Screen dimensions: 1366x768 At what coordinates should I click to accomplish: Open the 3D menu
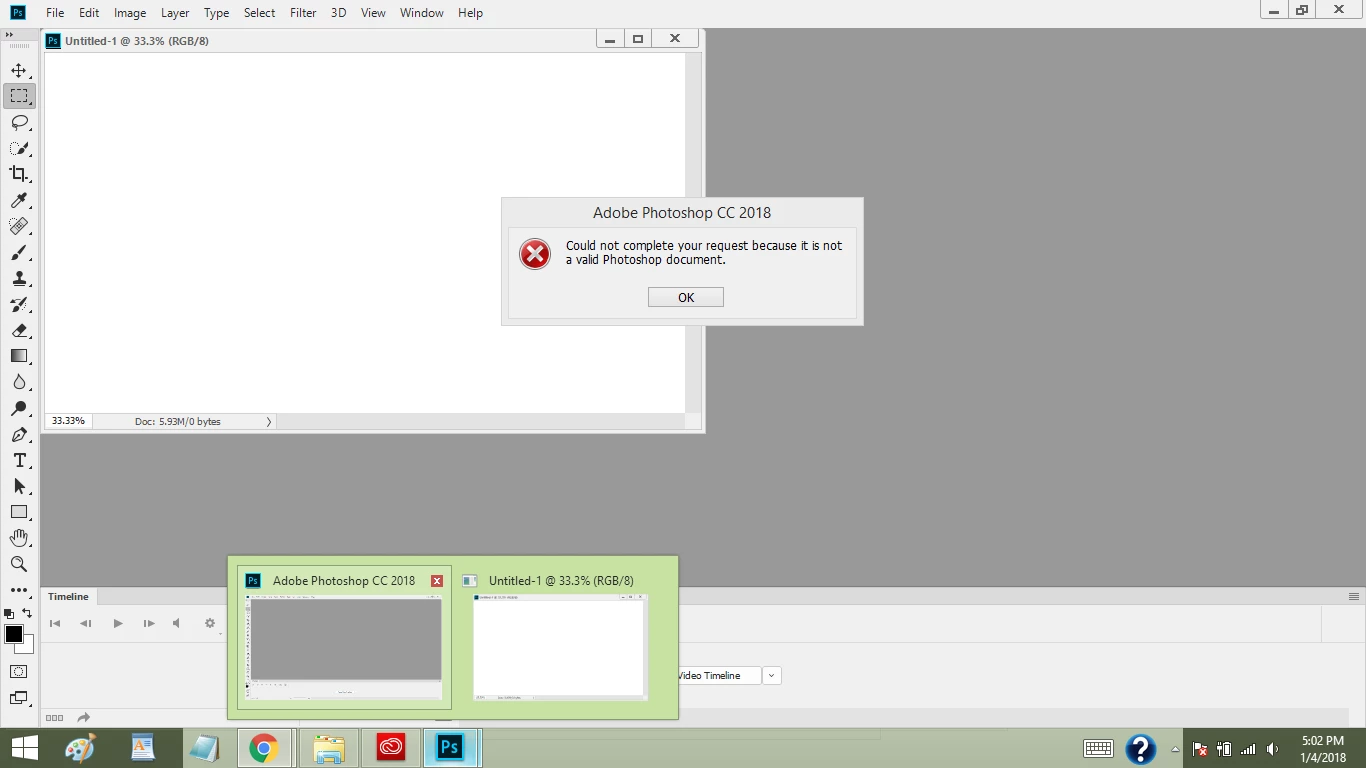point(339,13)
